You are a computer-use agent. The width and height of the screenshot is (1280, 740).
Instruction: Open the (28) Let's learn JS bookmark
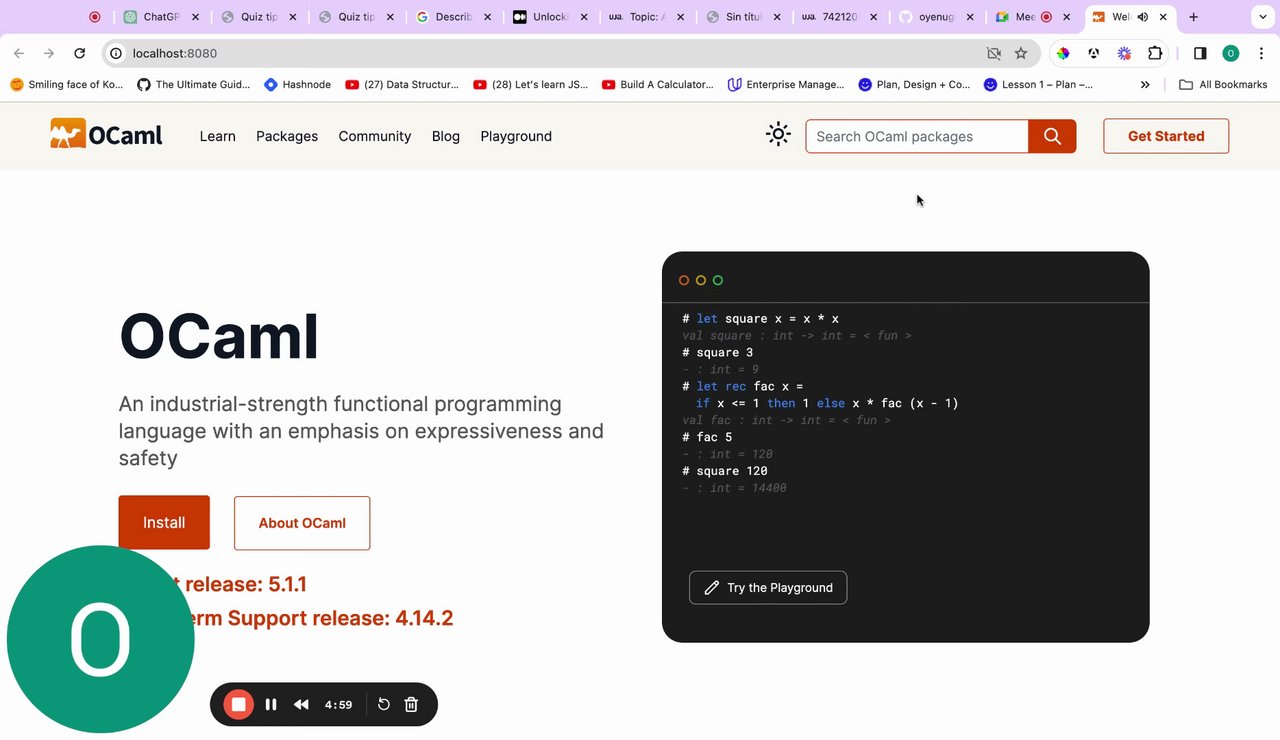(x=530, y=85)
